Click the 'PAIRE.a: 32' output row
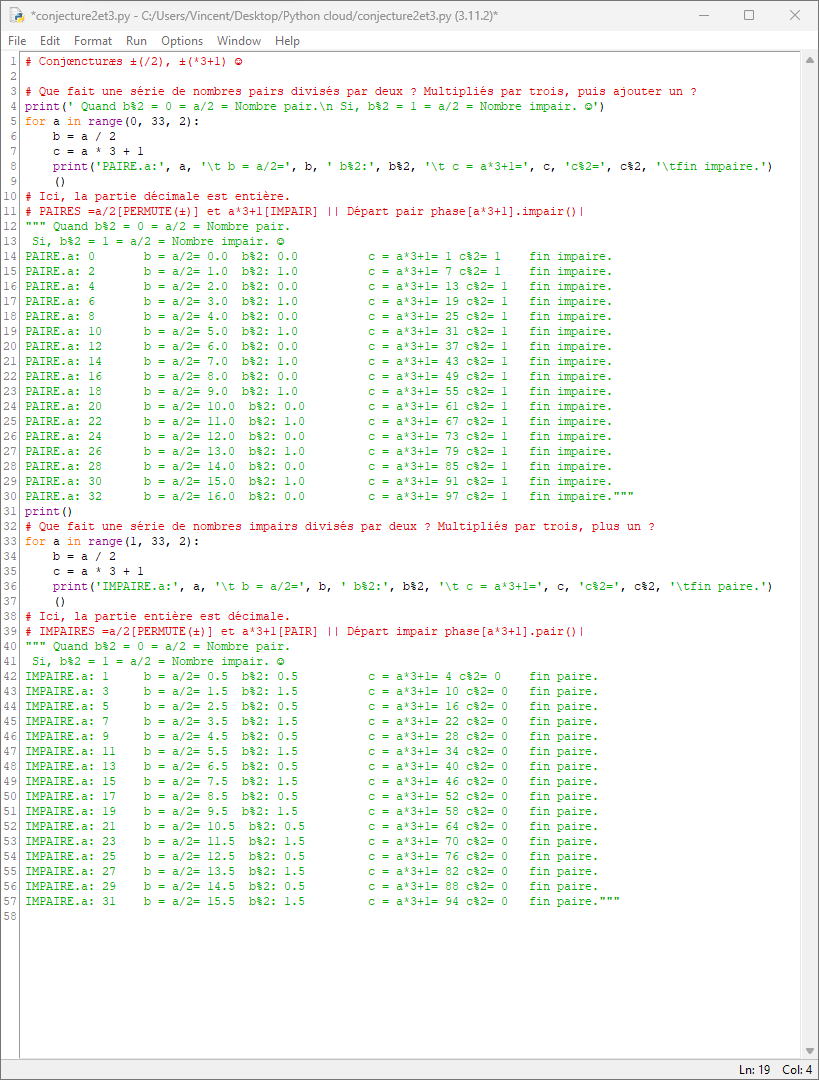This screenshot has height=1080, width=819. (329, 496)
